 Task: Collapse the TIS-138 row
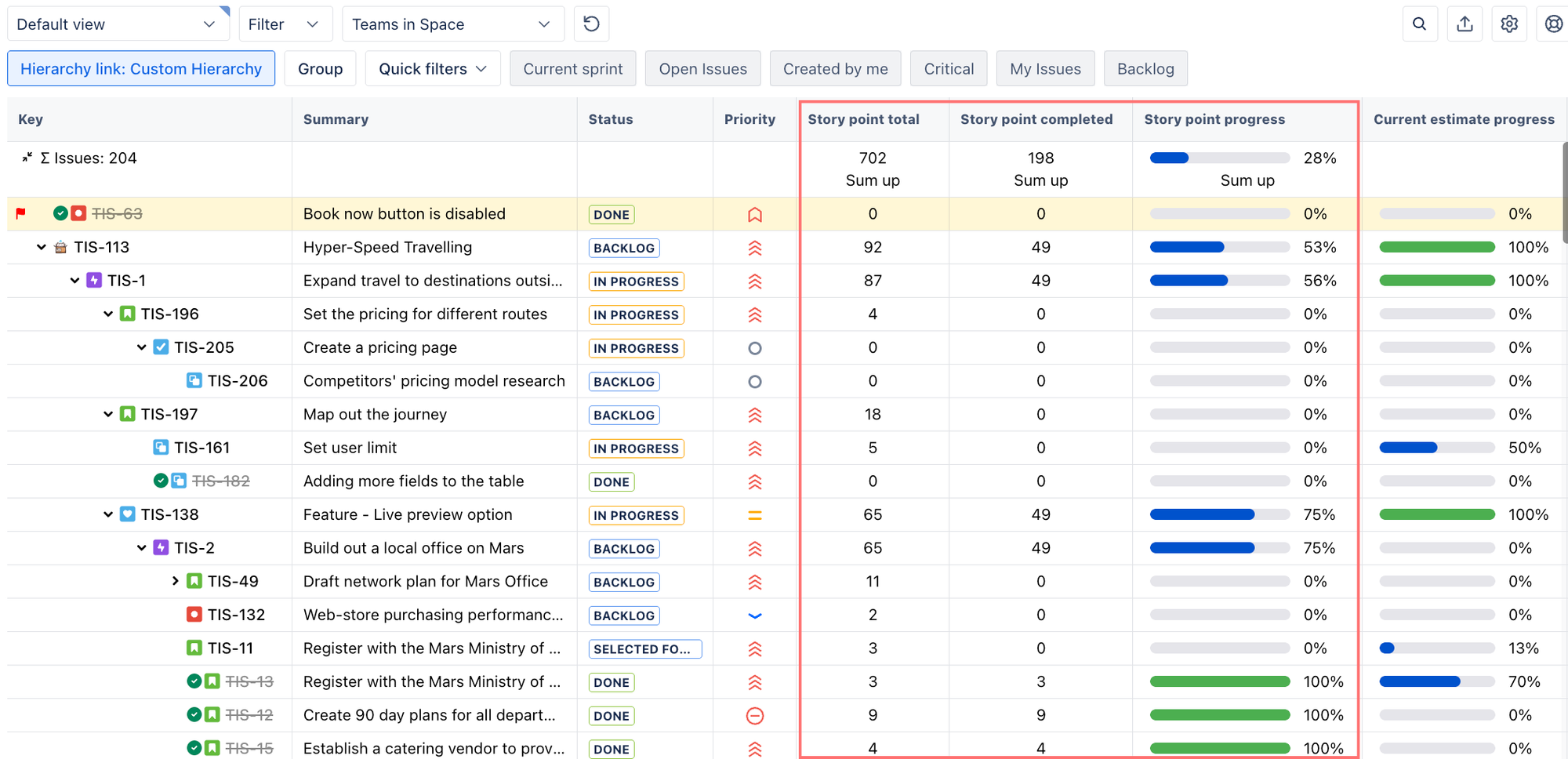pyautogui.click(x=108, y=514)
